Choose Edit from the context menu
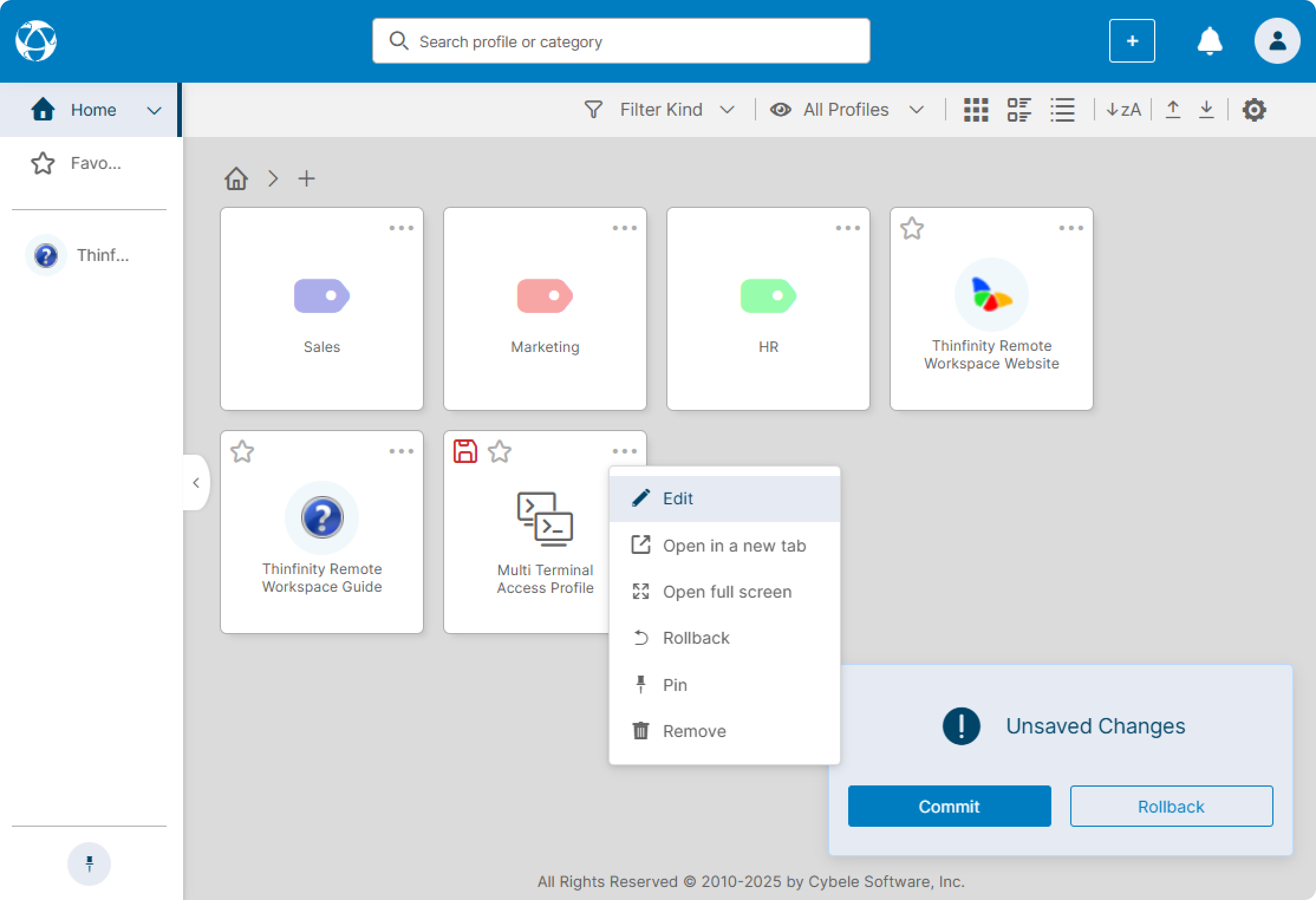Viewport: 1316px width, 900px height. point(724,498)
